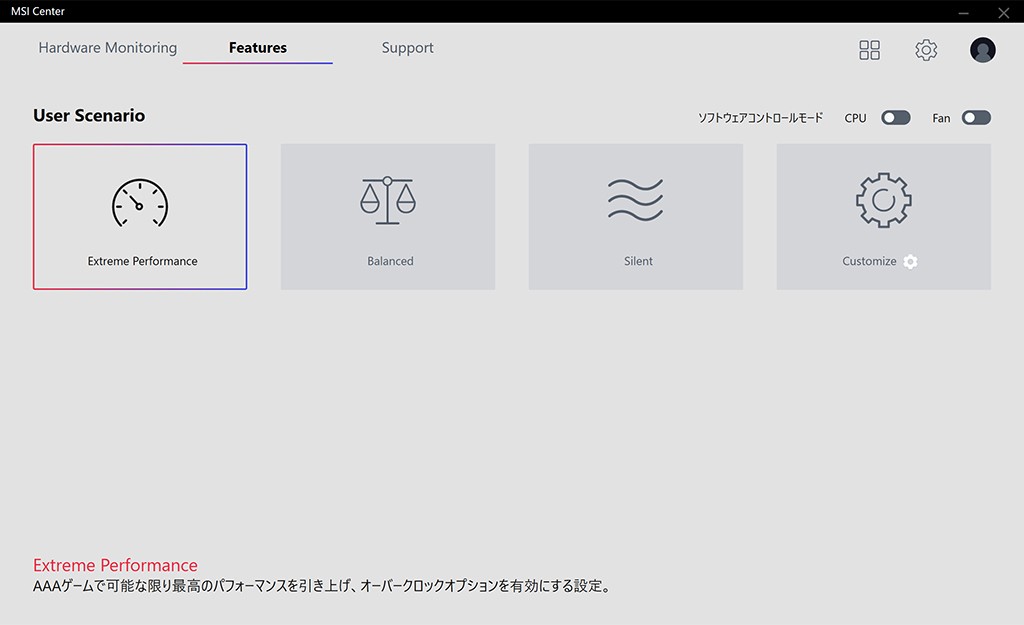This screenshot has height=625, width=1024.
Task: Go to the Support tab
Action: coord(407,48)
